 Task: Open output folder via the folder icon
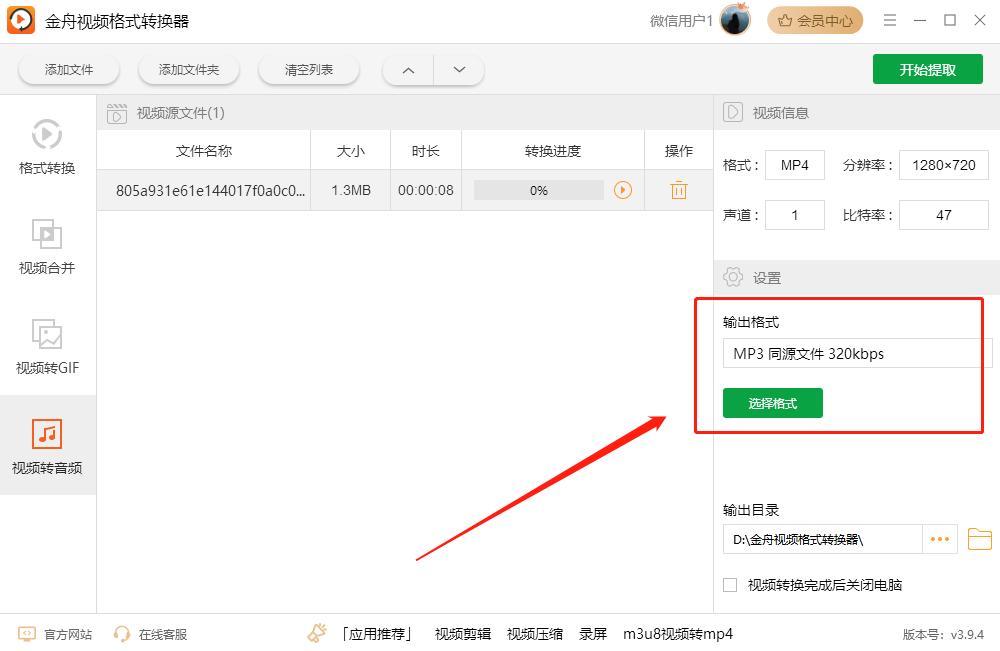click(981, 538)
